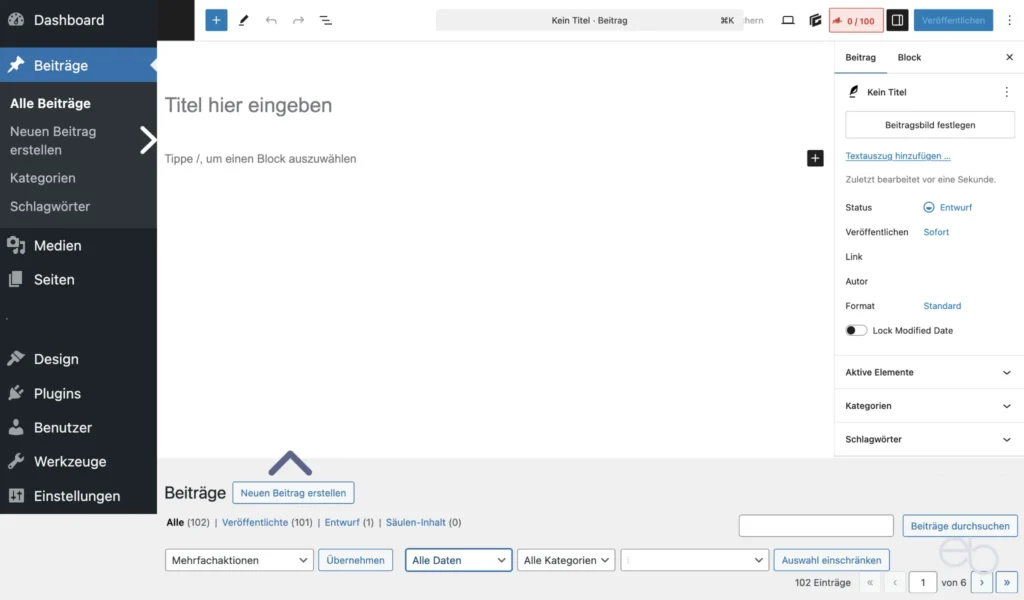The height and width of the screenshot is (600, 1024).
Task: Select the pencil Tools icon in toolbar
Action: click(x=244, y=20)
